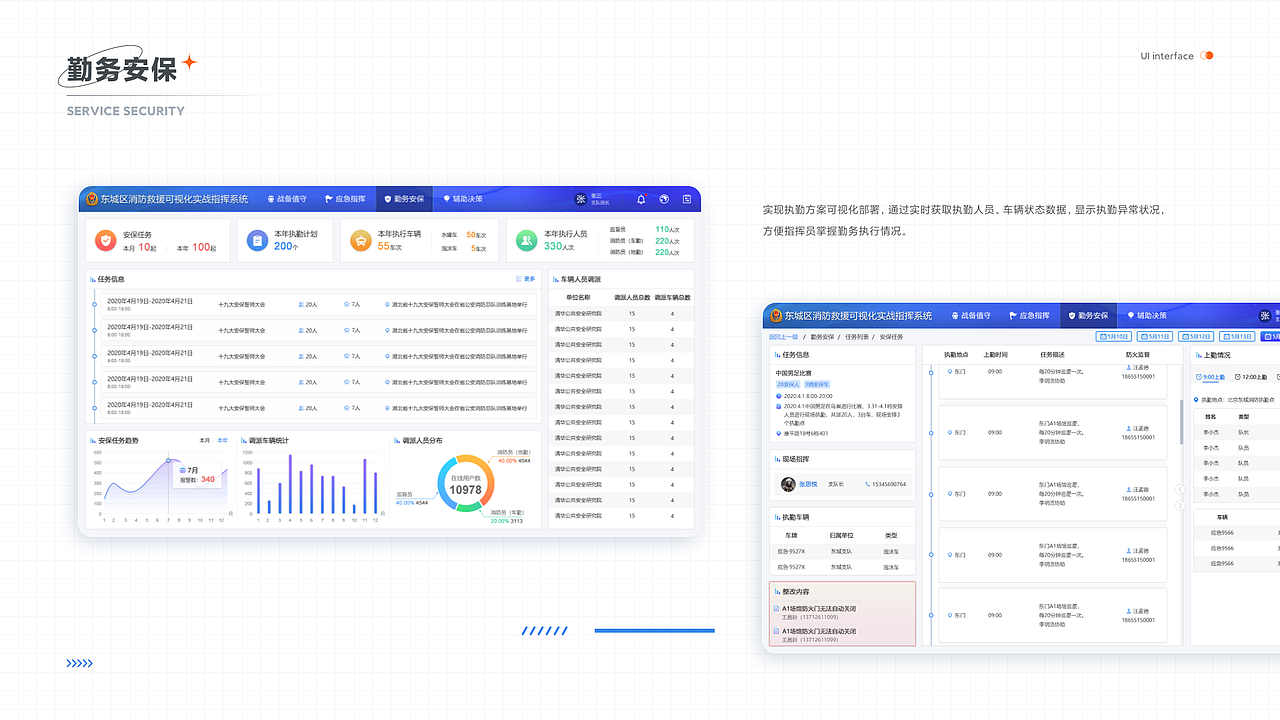Image resolution: width=1280 pixels, height=720 pixels.
Task: Click the orange vehicle 本年执行车辆 icon
Action: pyautogui.click(x=360, y=241)
